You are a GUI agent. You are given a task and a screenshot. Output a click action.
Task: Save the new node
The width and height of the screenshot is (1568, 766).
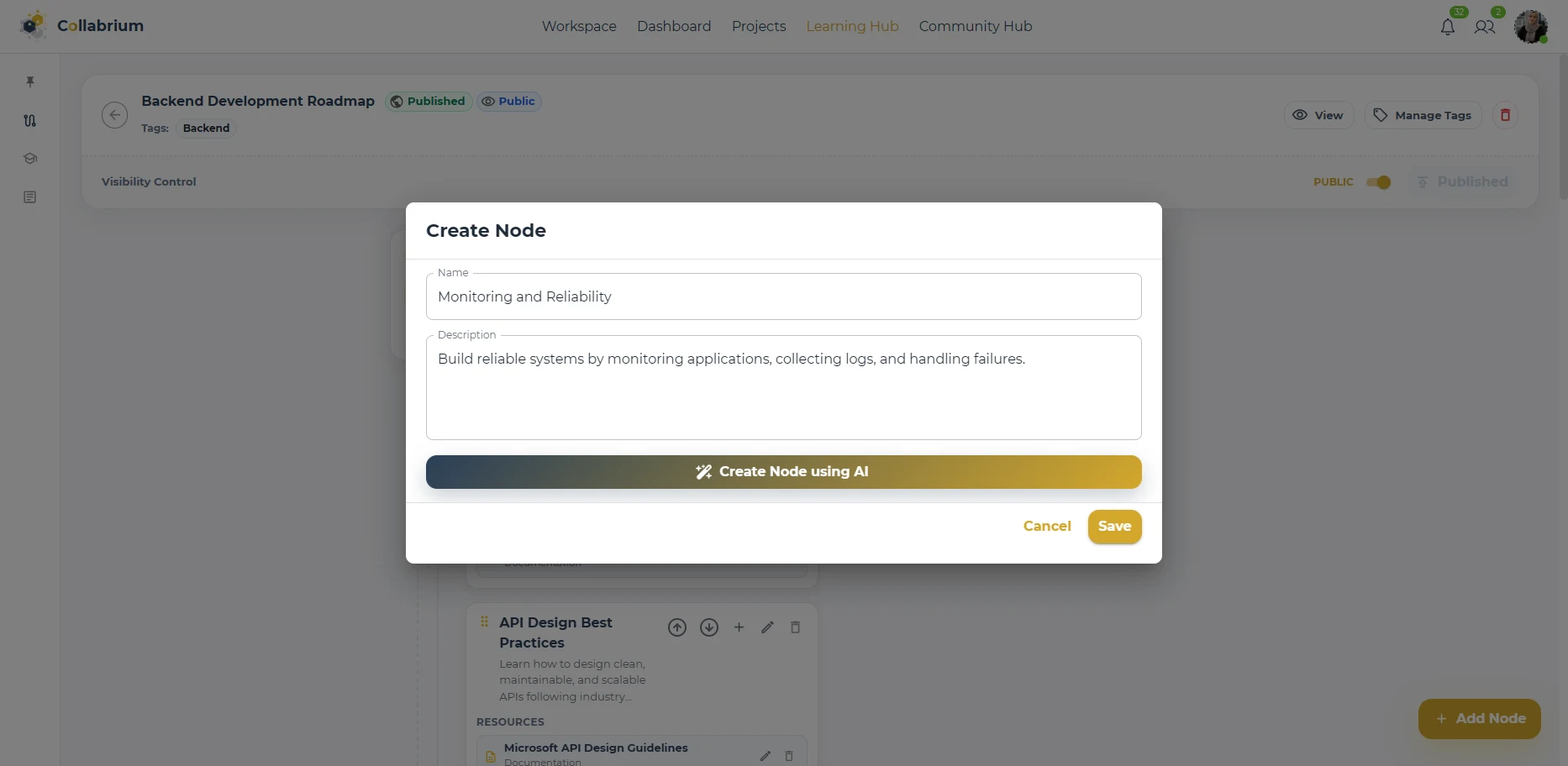pyautogui.click(x=1115, y=527)
